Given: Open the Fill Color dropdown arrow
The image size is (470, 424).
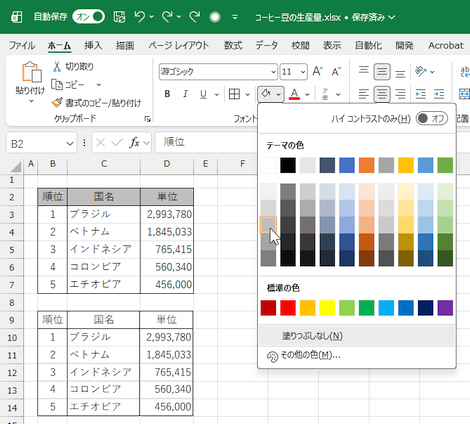Looking at the screenshot, I should coord(278,95).
